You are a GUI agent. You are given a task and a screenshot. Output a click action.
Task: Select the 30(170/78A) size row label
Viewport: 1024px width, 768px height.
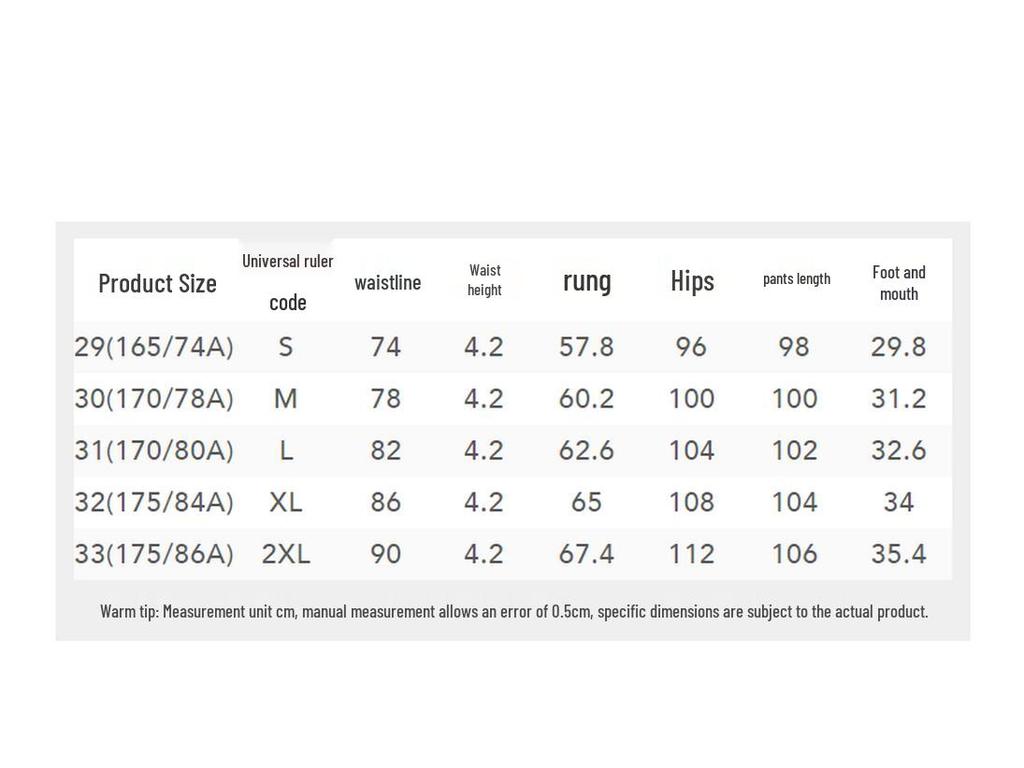(x=154, y=399)
